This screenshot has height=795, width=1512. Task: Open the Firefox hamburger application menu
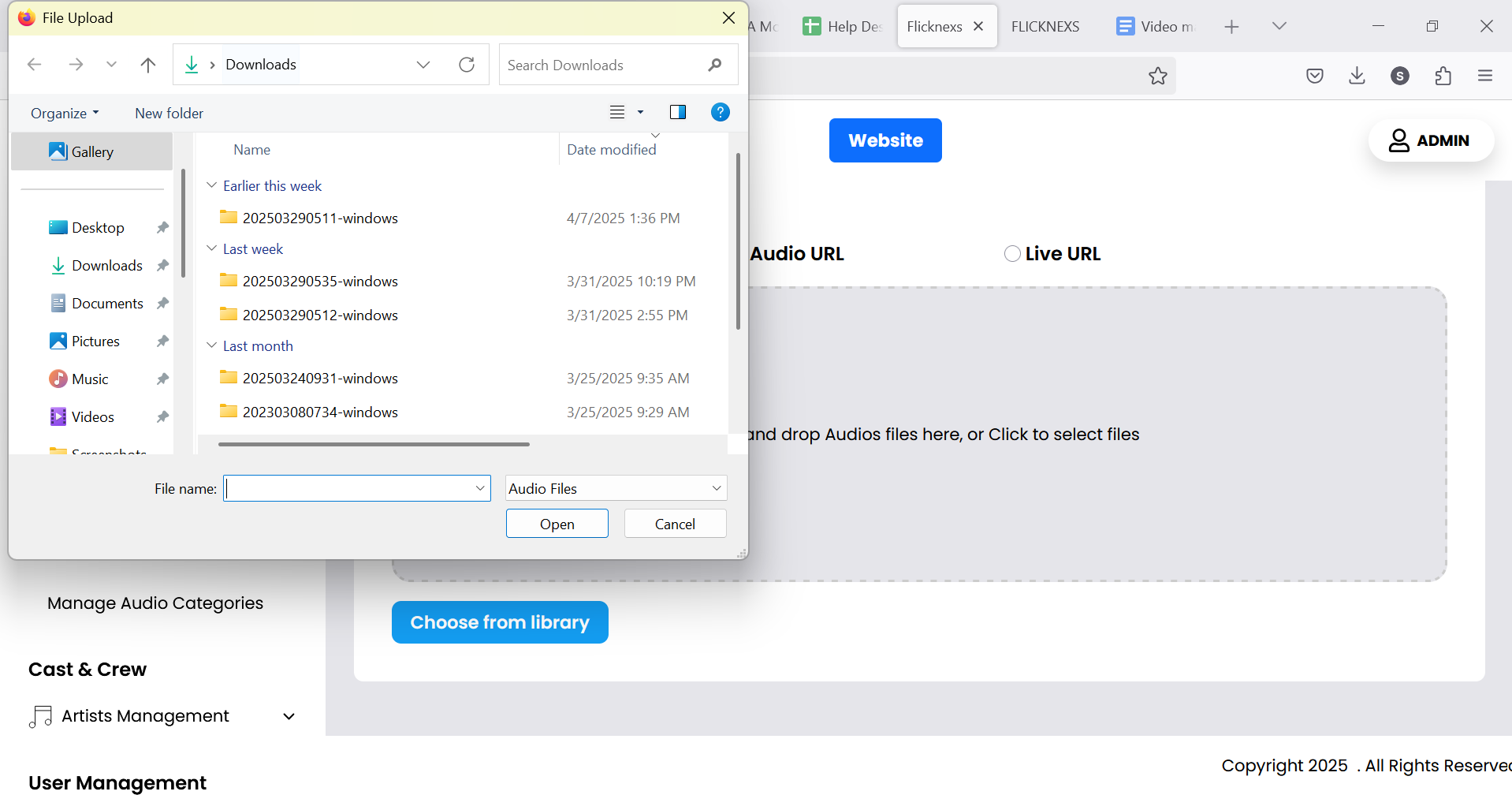pos(1485,76)
